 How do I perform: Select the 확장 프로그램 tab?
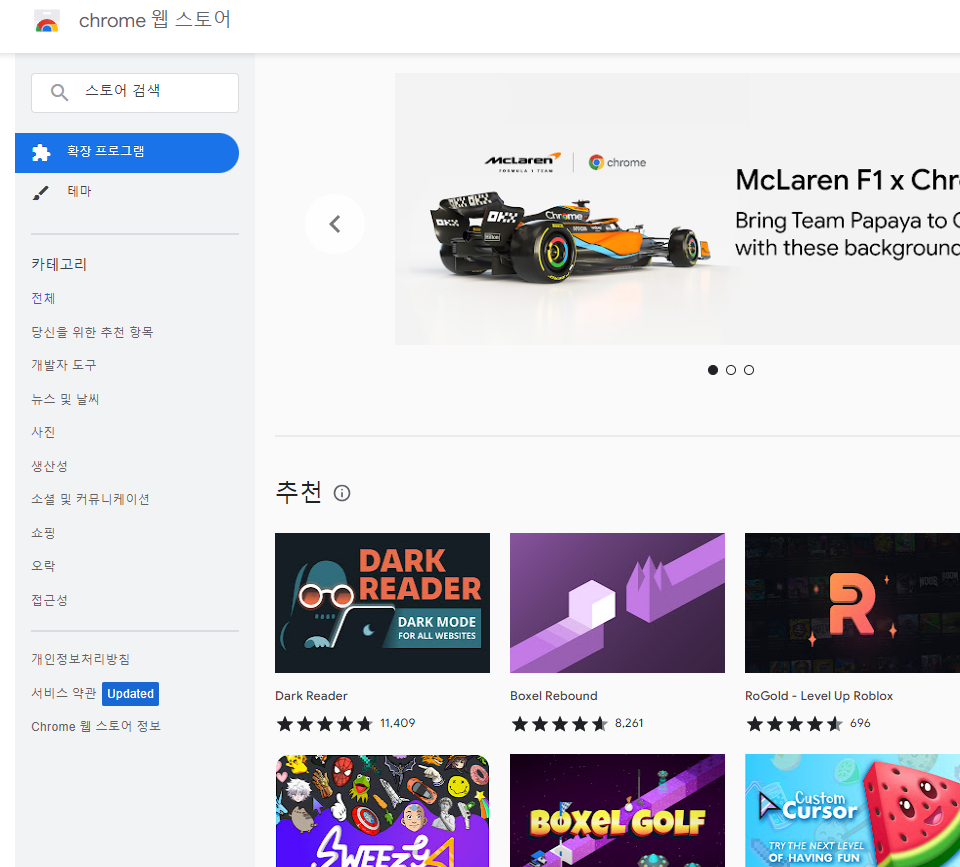tap(127, 152)
